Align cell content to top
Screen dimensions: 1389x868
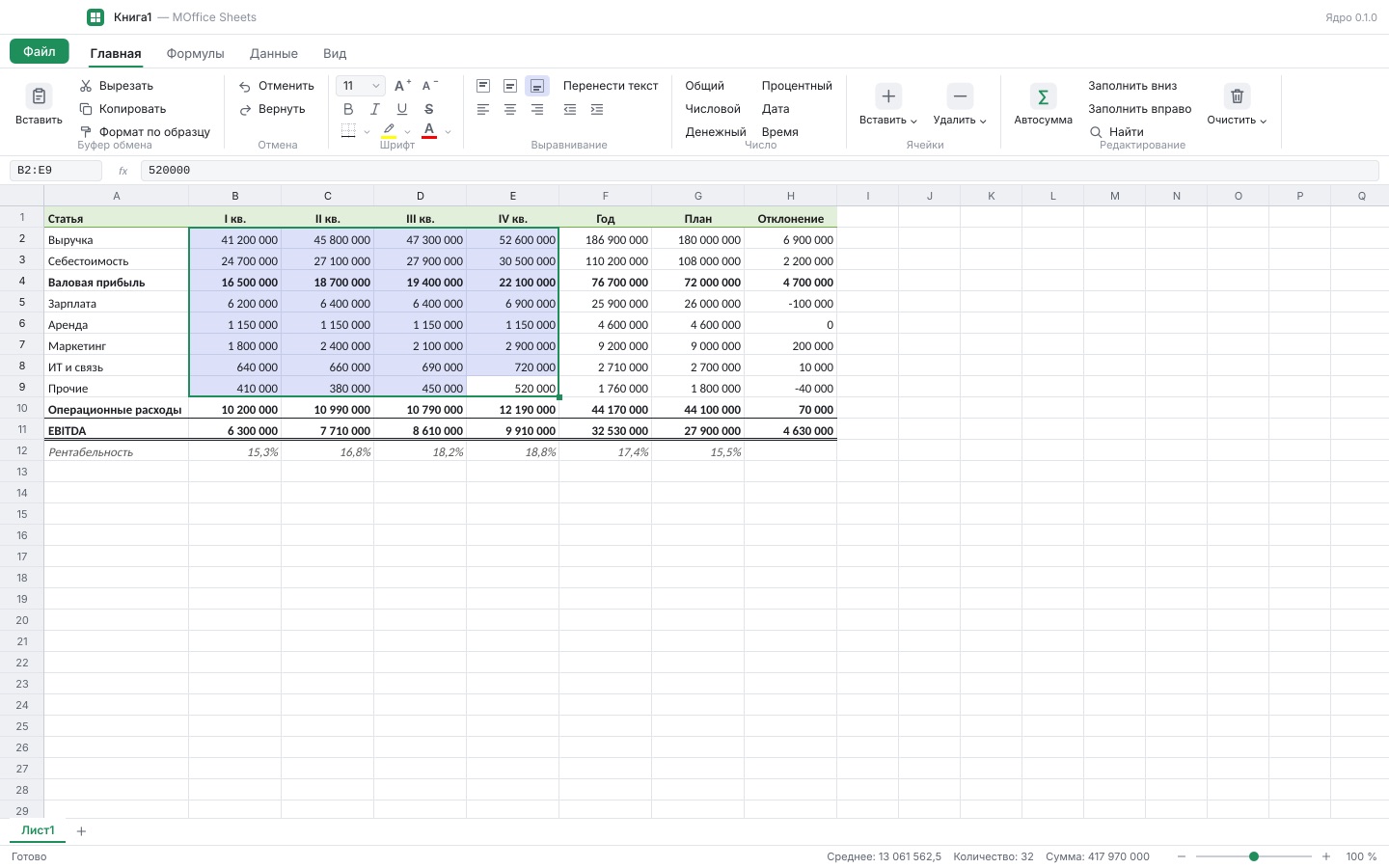point(483,86)
